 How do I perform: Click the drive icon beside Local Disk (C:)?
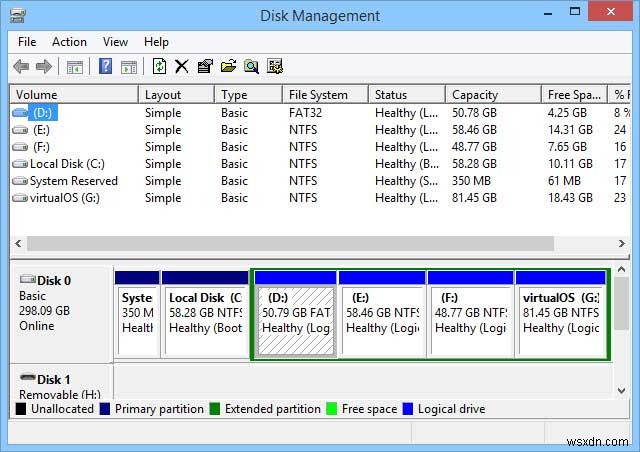[x=20, y=164]
